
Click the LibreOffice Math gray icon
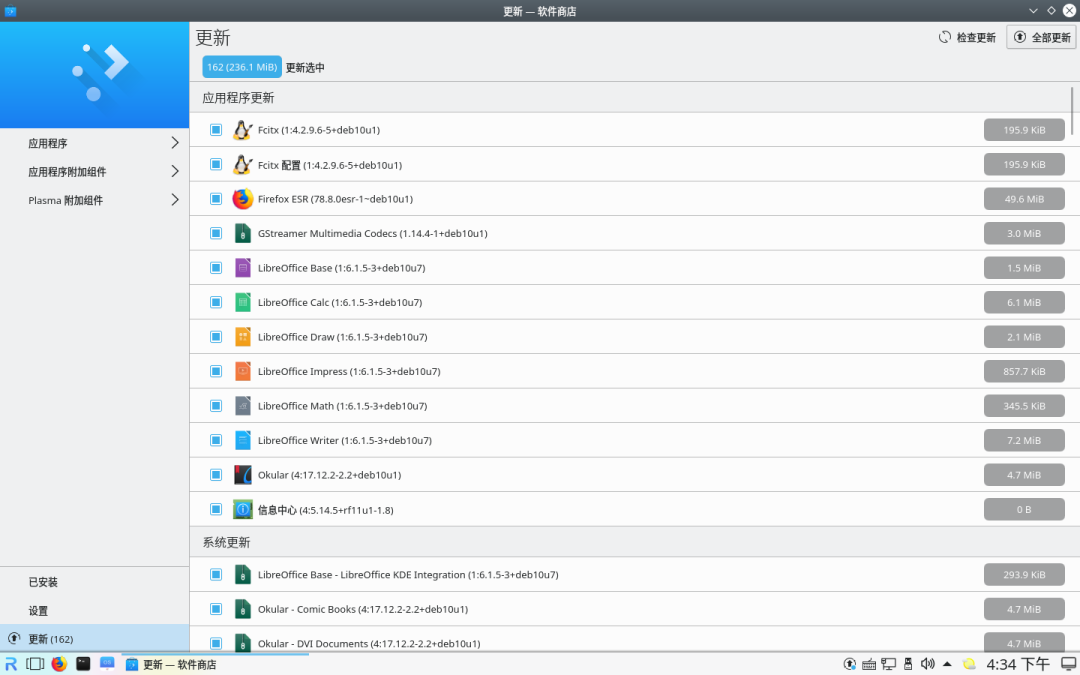242,406
